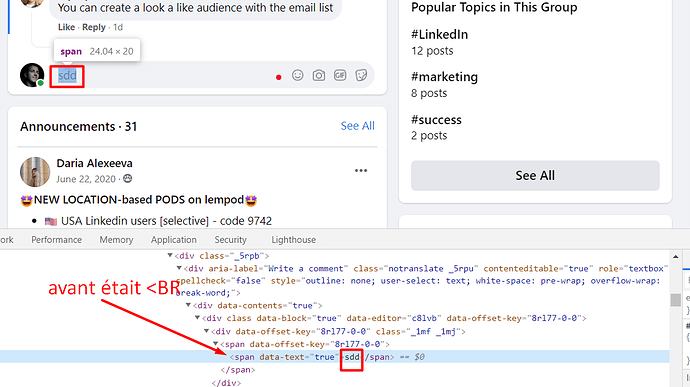Collapse the Write a comment div node

pyautogui.click(x=179, y=268)
